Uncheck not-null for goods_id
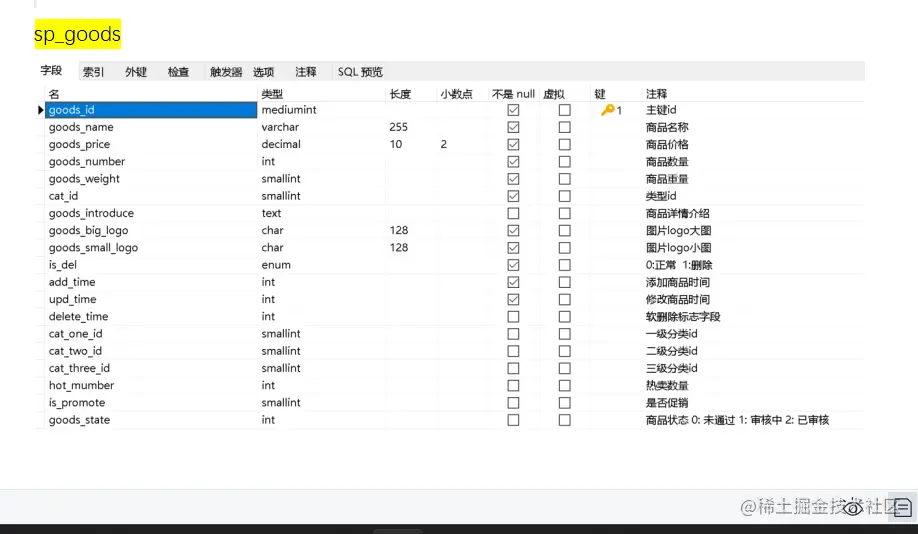The image size is (918, 534). tap(513, 109)
